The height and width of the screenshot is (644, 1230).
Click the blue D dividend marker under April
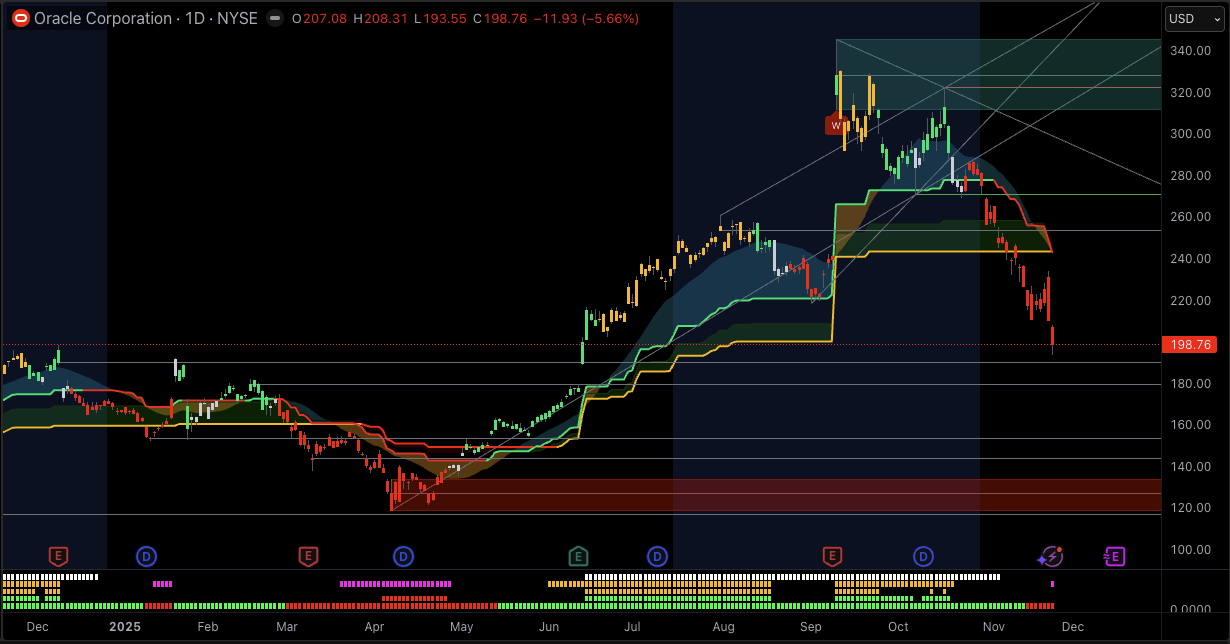tap(403, 557)
